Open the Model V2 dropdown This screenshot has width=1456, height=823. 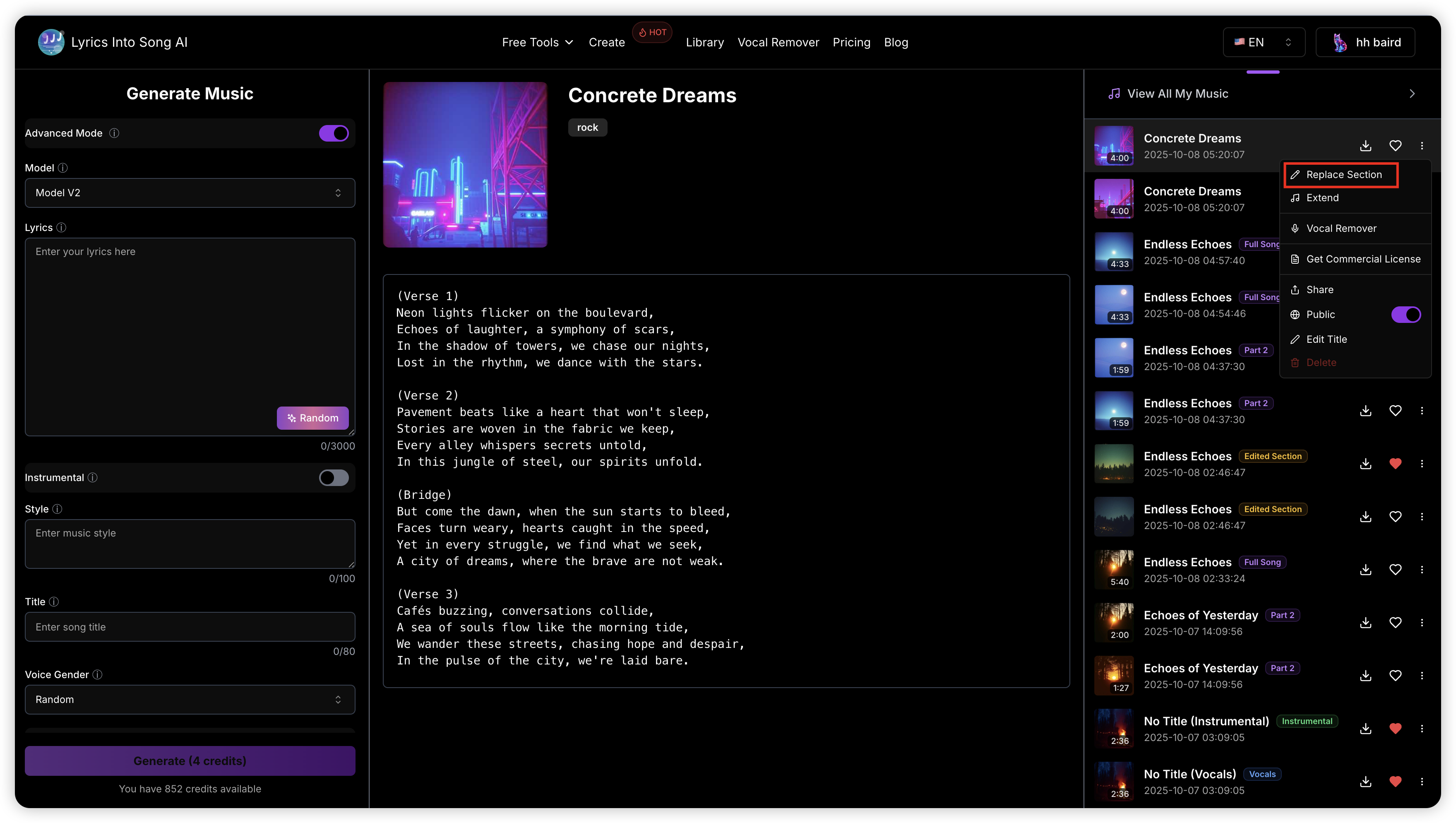[190, 193]
